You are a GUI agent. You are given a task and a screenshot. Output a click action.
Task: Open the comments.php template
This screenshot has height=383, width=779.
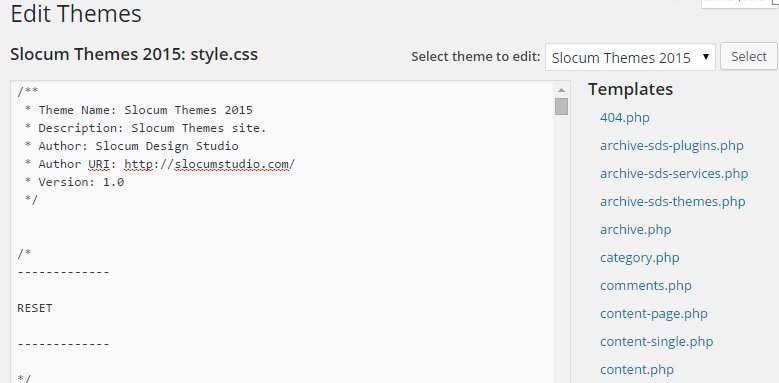(x=645, y=285)
